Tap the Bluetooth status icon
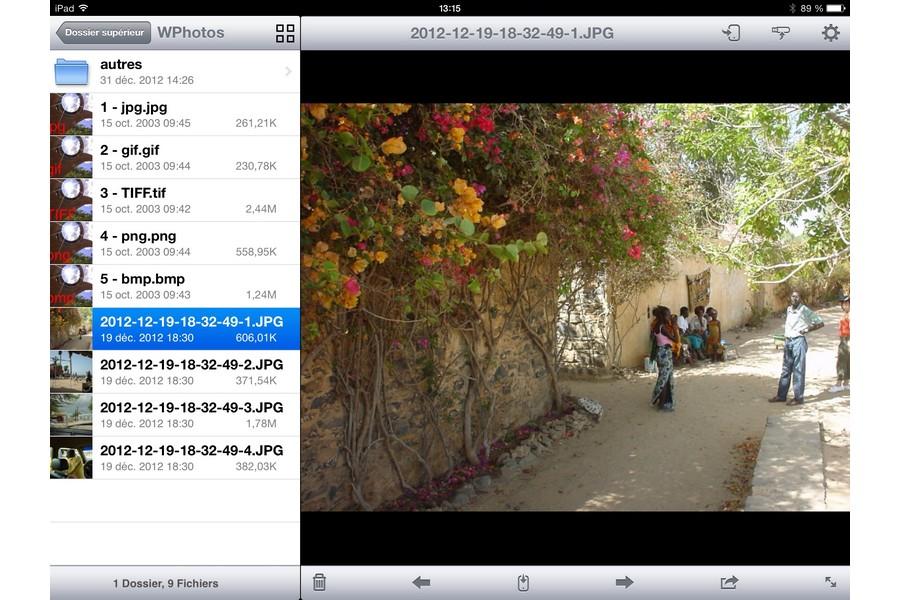Viewport: 900px width, 600px height. 792,8
